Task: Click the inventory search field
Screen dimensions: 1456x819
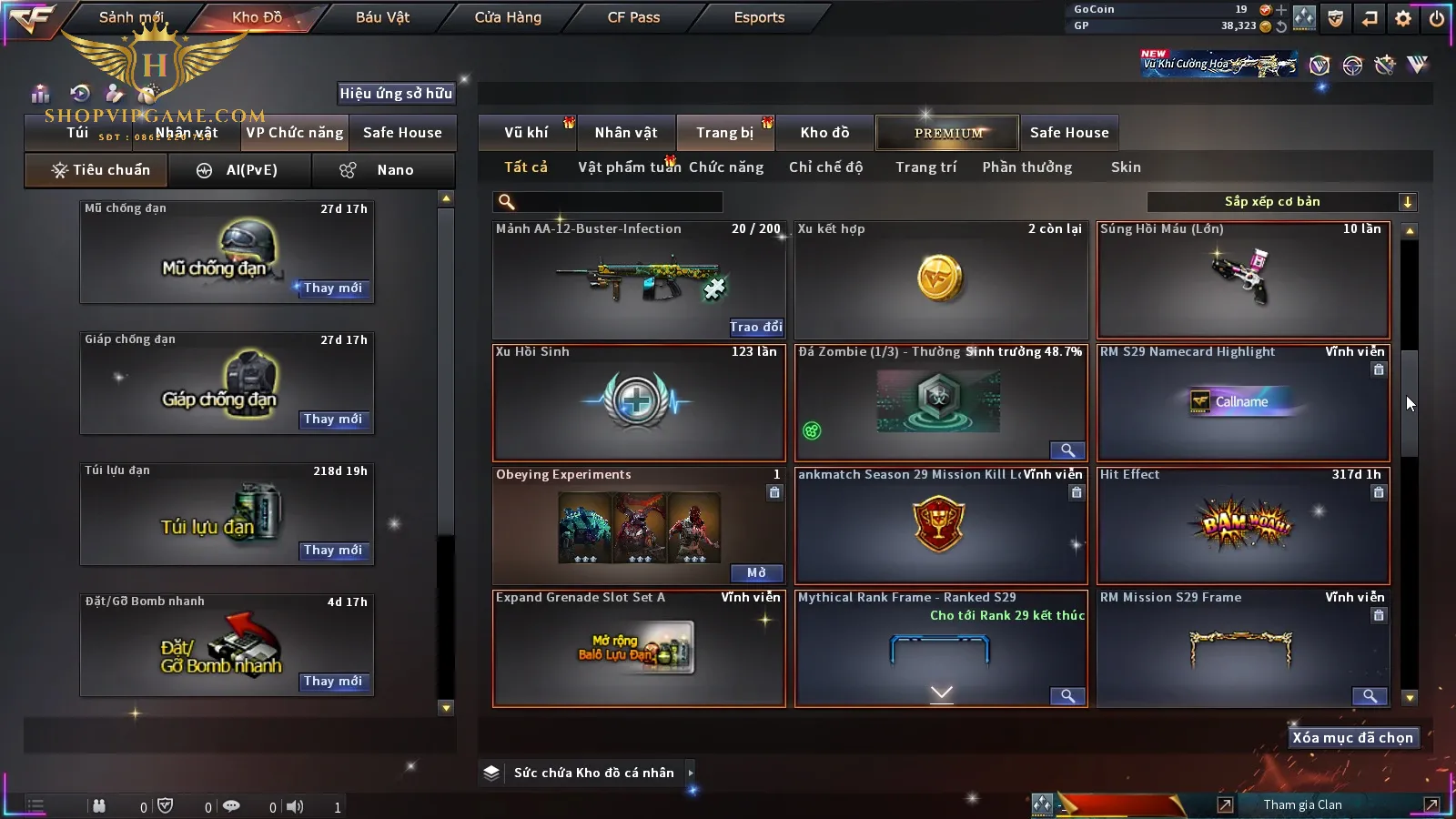Action: 608,202
